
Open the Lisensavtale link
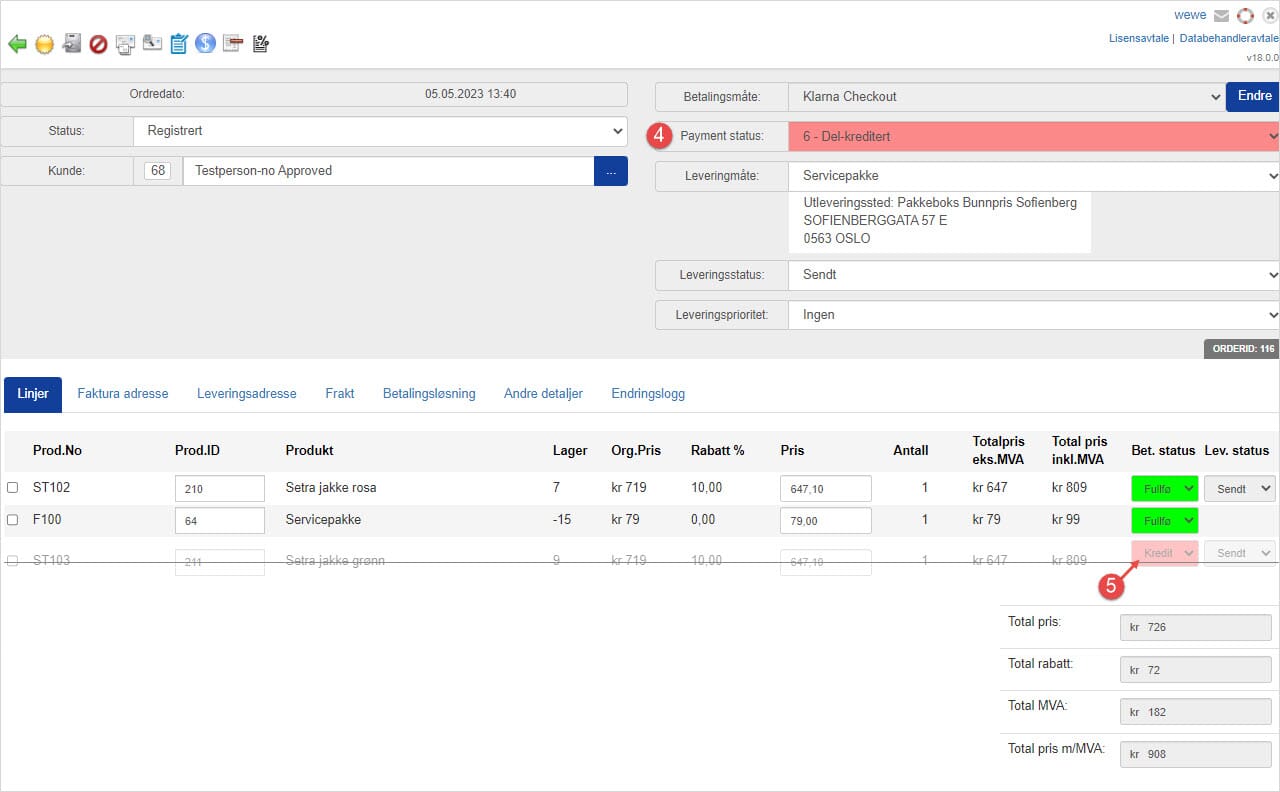[1138, 38]
